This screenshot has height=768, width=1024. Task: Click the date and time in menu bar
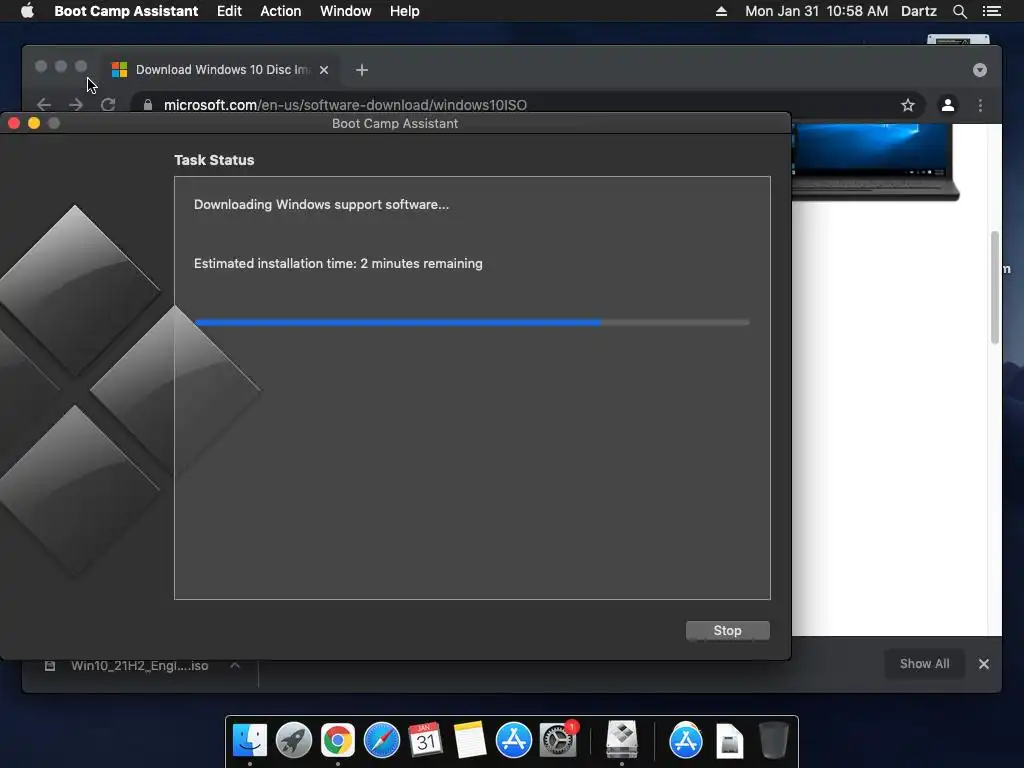coord(816,11)
